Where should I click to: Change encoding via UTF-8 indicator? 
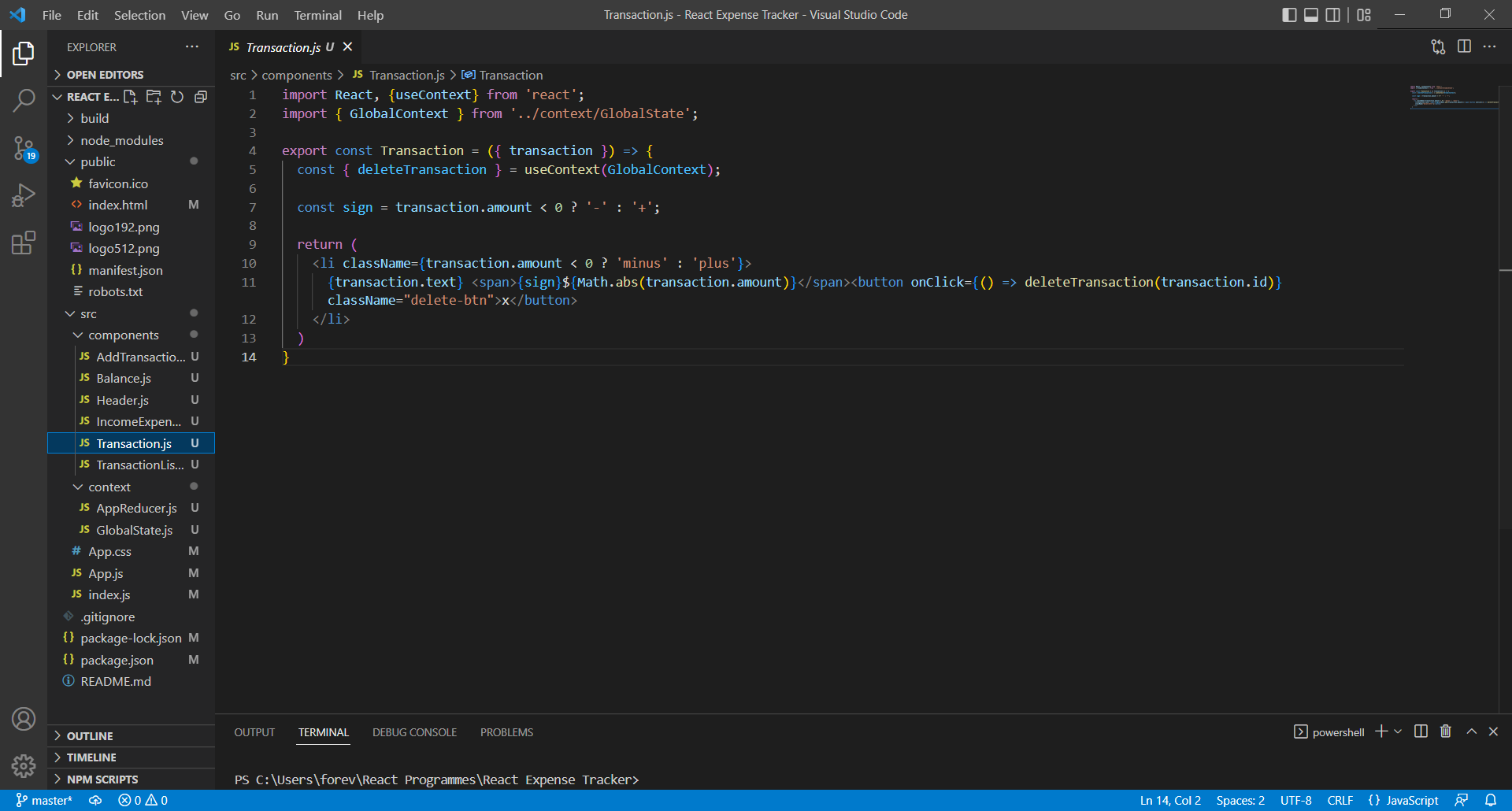(1296, 800)
